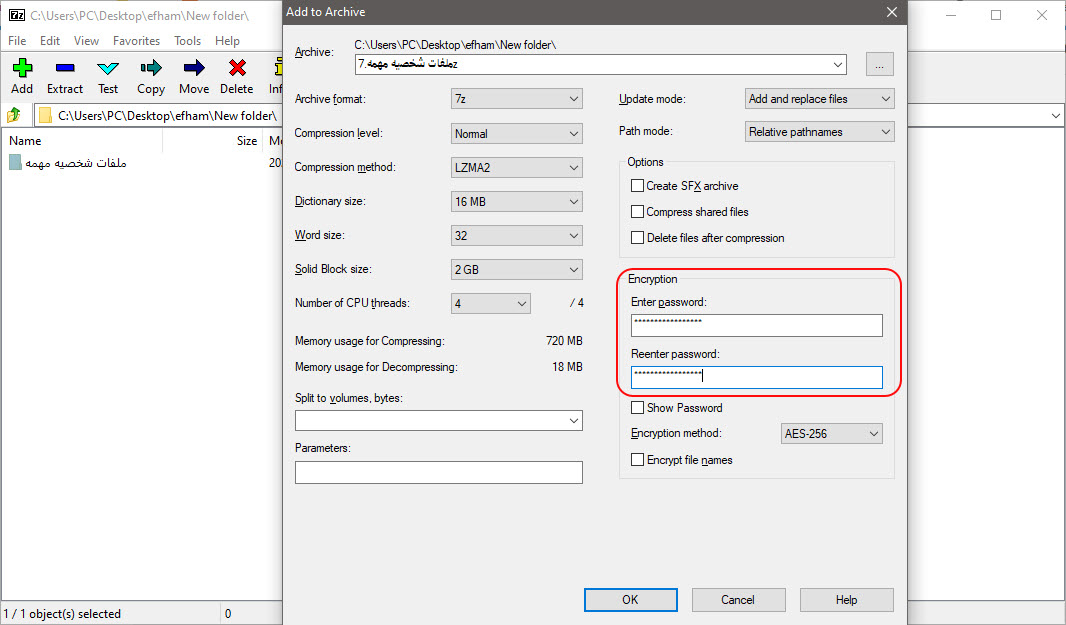Go up one folder level icon

pos(14,115)
